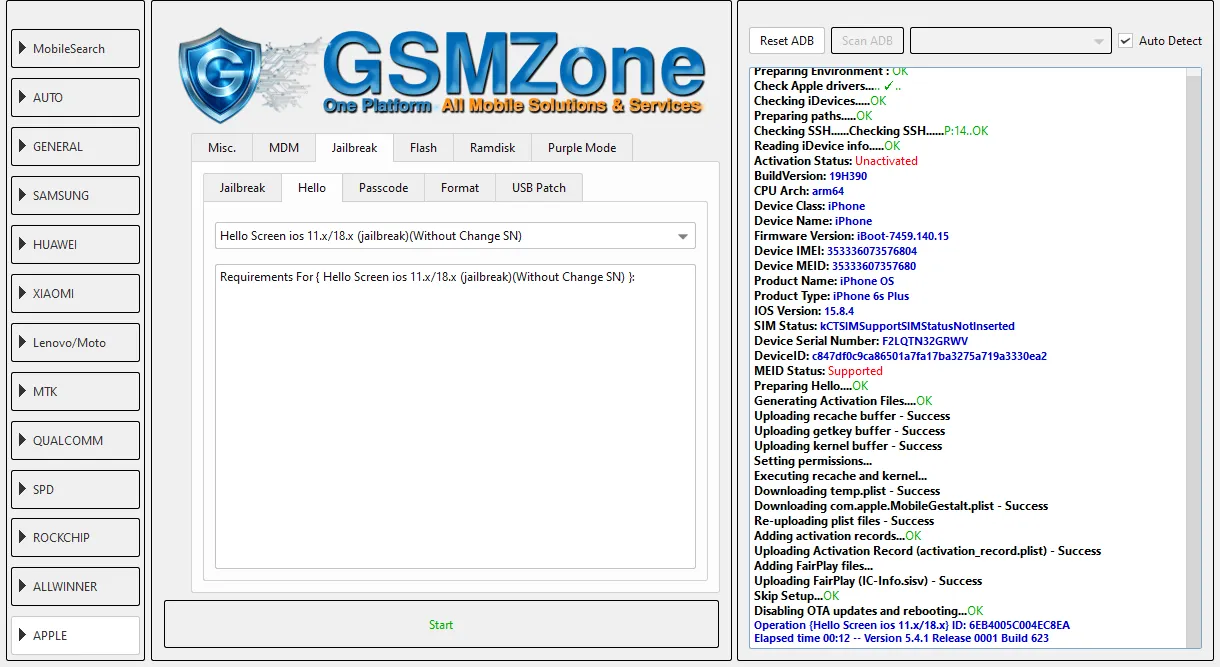Expand the HUAWEI section arrow

tap(23, 245)
